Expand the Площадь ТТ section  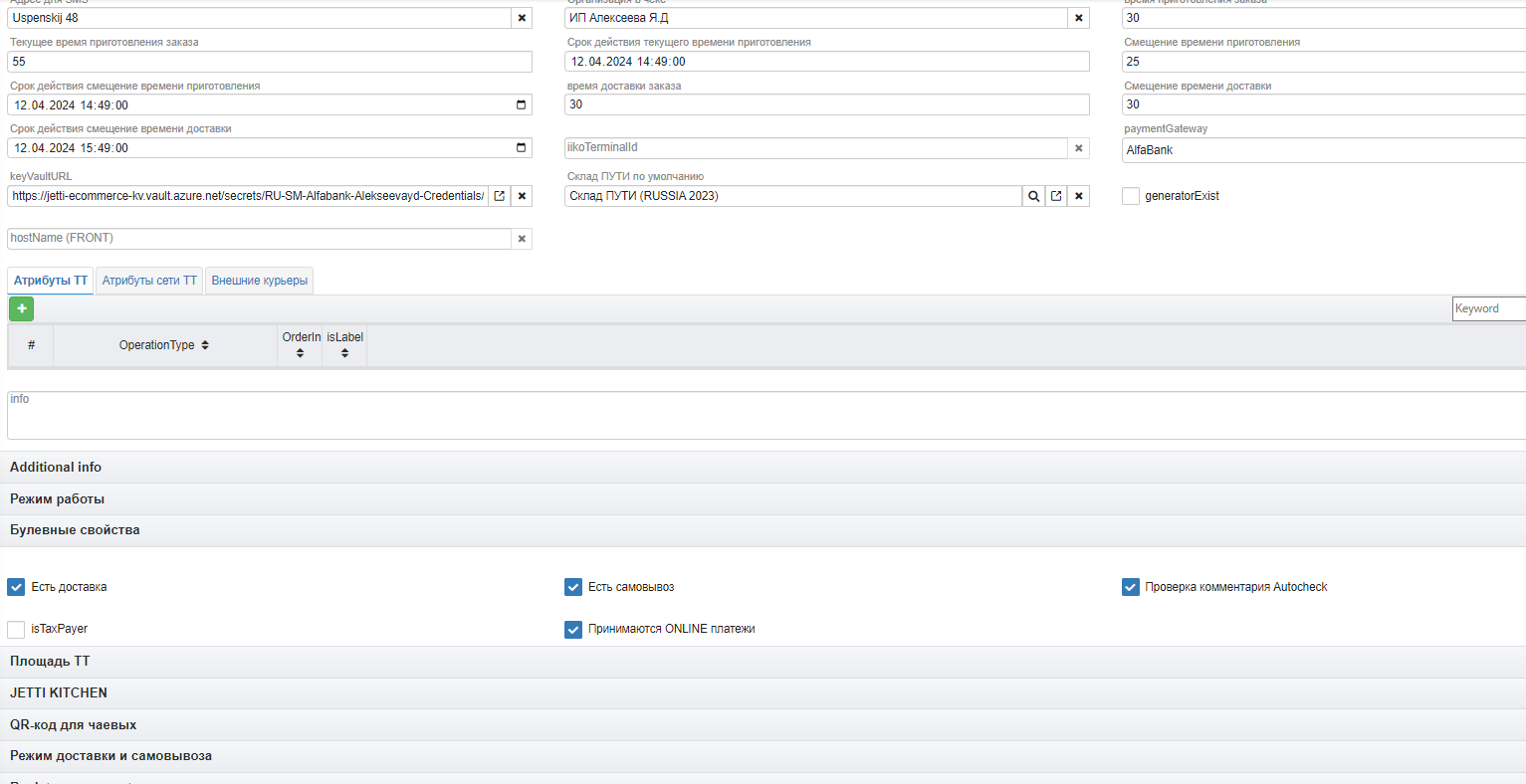click(x=763, y=662)
